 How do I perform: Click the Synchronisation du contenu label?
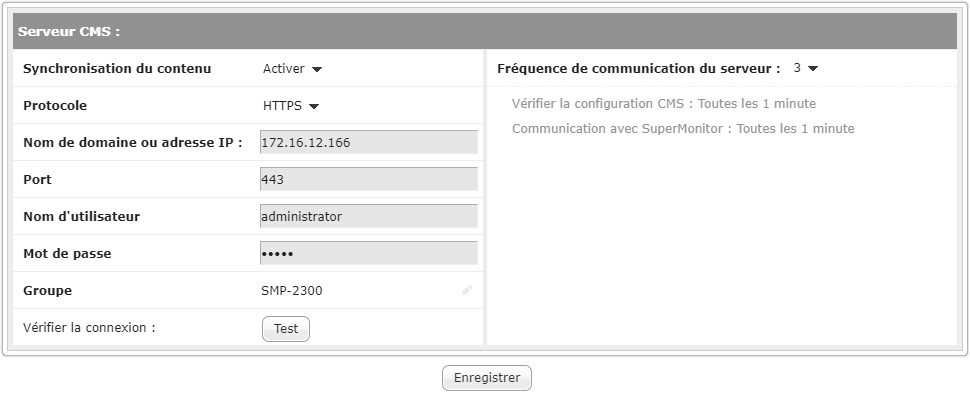(117, 69)
